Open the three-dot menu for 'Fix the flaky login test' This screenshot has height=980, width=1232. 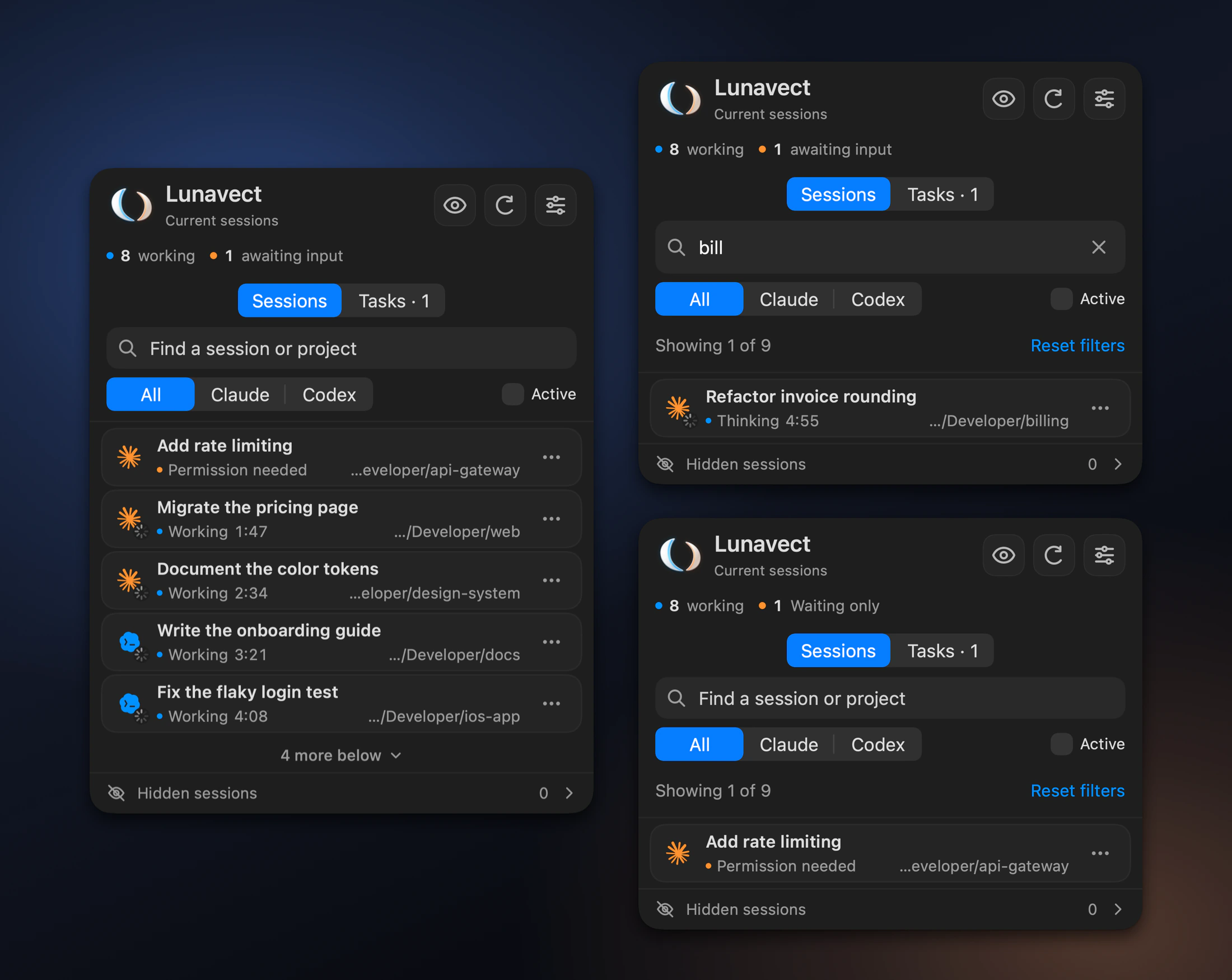[552, 704]
